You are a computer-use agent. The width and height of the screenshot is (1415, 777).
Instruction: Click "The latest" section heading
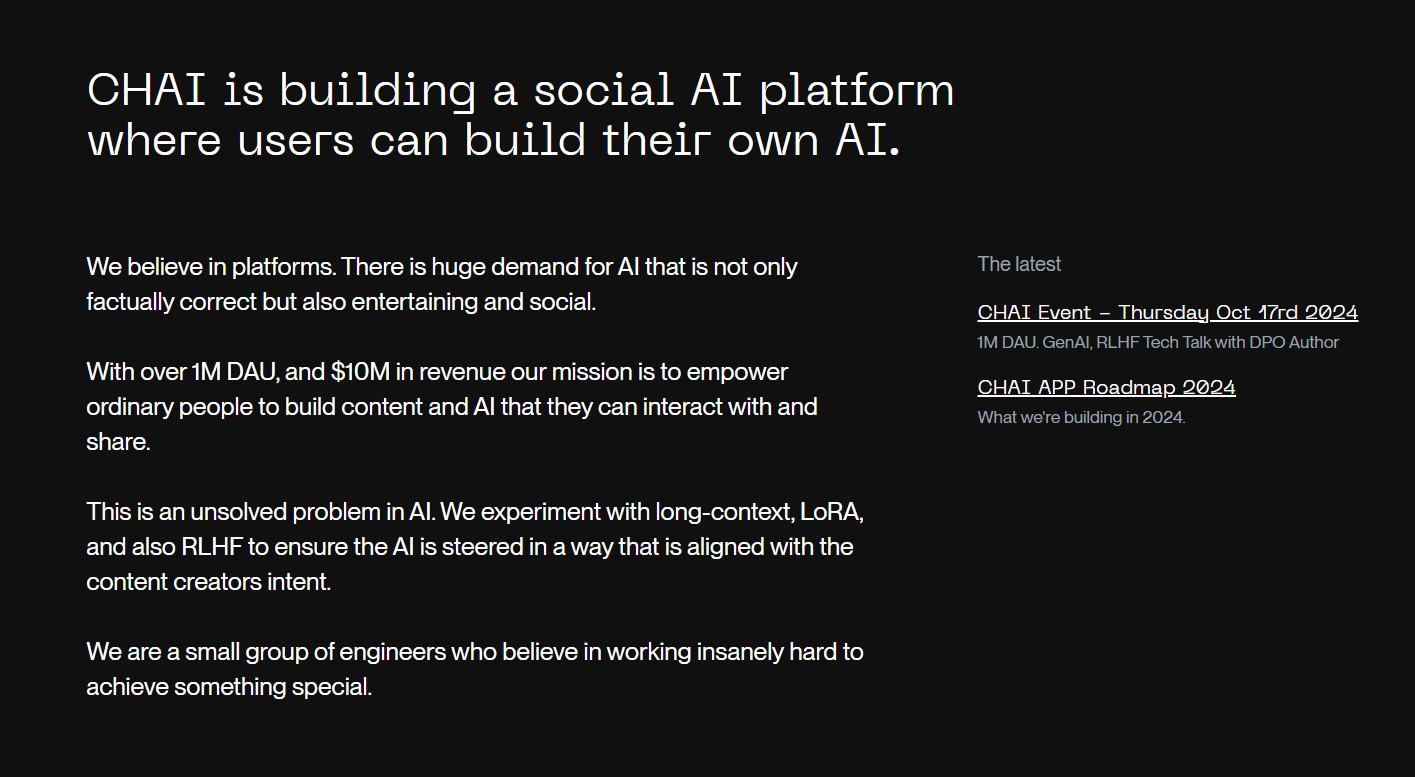(x=1019, y=264)
